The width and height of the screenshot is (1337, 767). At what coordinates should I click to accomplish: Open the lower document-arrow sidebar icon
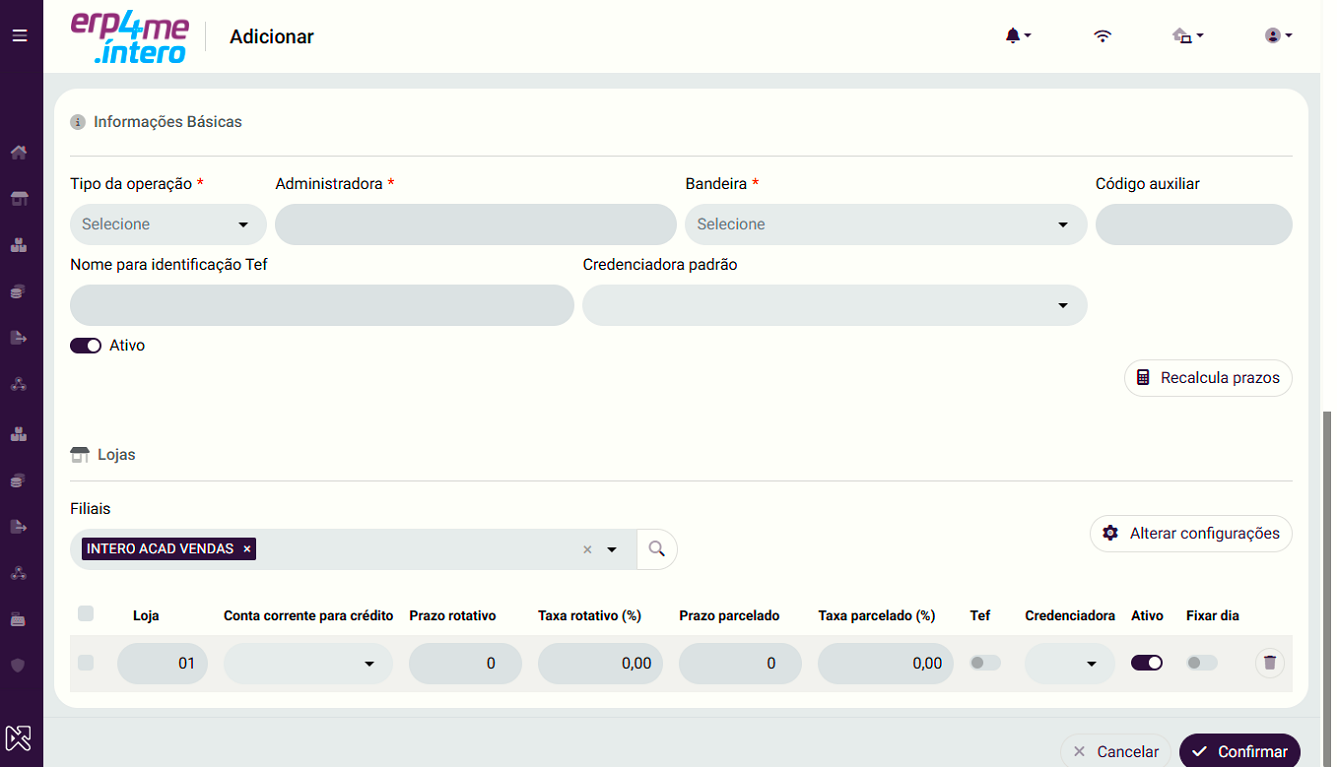click(18, 527)
